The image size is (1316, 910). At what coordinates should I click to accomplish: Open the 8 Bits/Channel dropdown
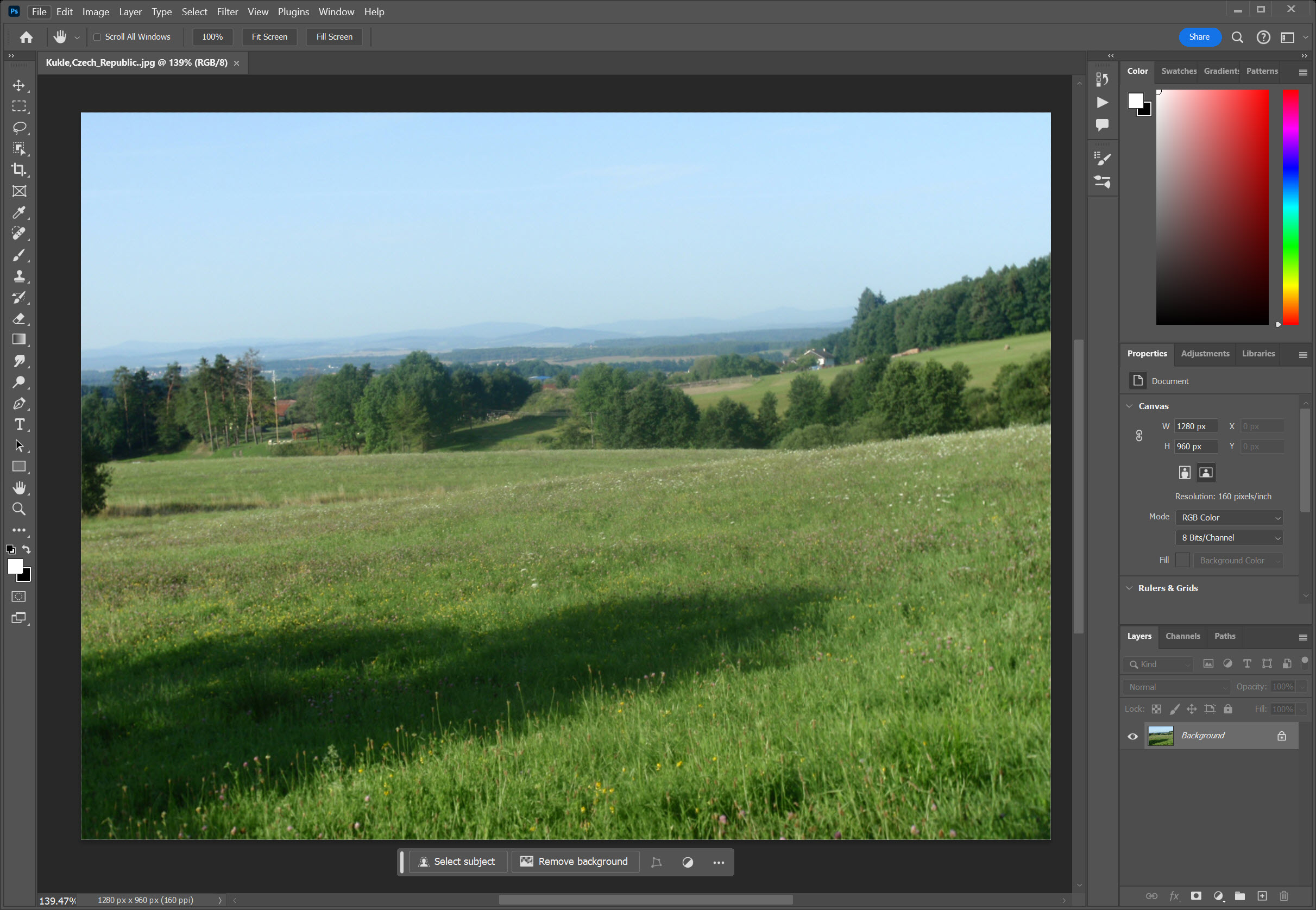click(x=1229, y=538)
